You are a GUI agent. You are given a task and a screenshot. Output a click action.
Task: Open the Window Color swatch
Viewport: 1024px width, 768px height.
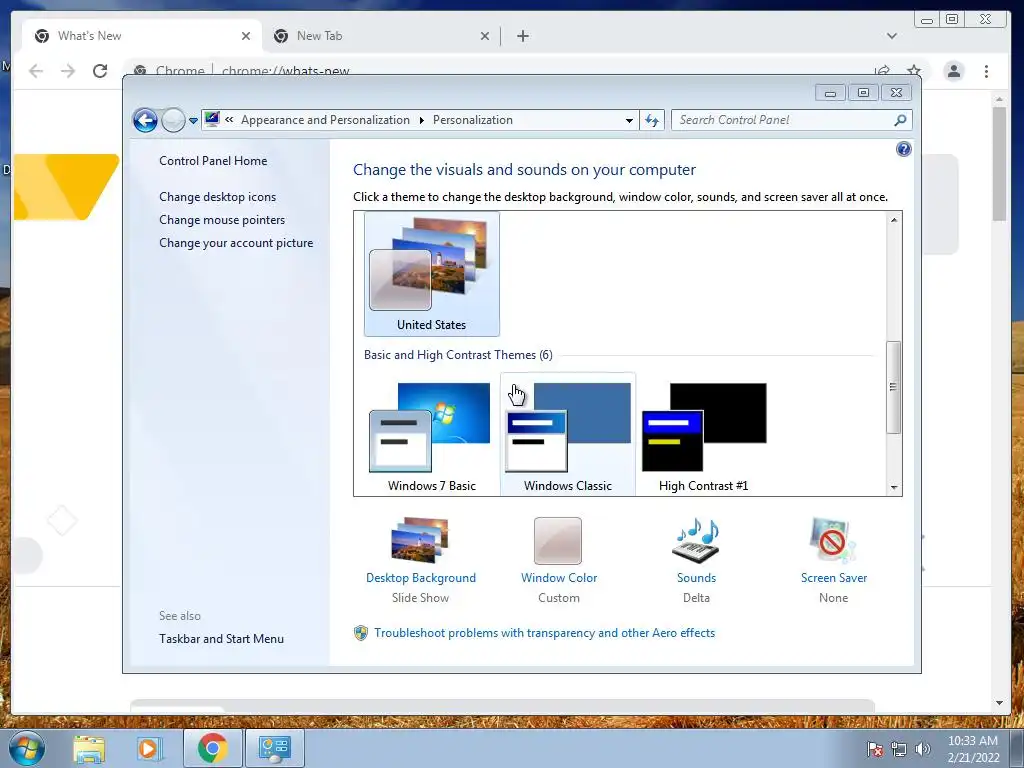tap(558, 541)
